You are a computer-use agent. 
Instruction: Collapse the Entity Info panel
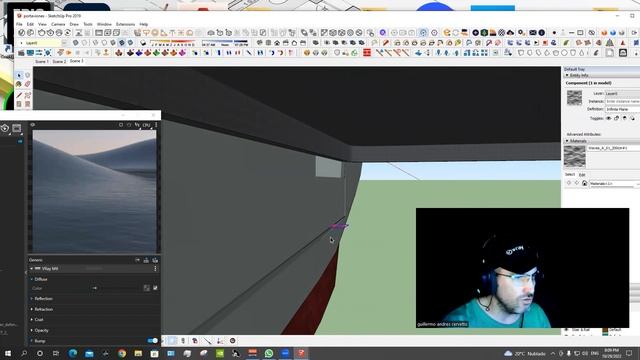567,76
